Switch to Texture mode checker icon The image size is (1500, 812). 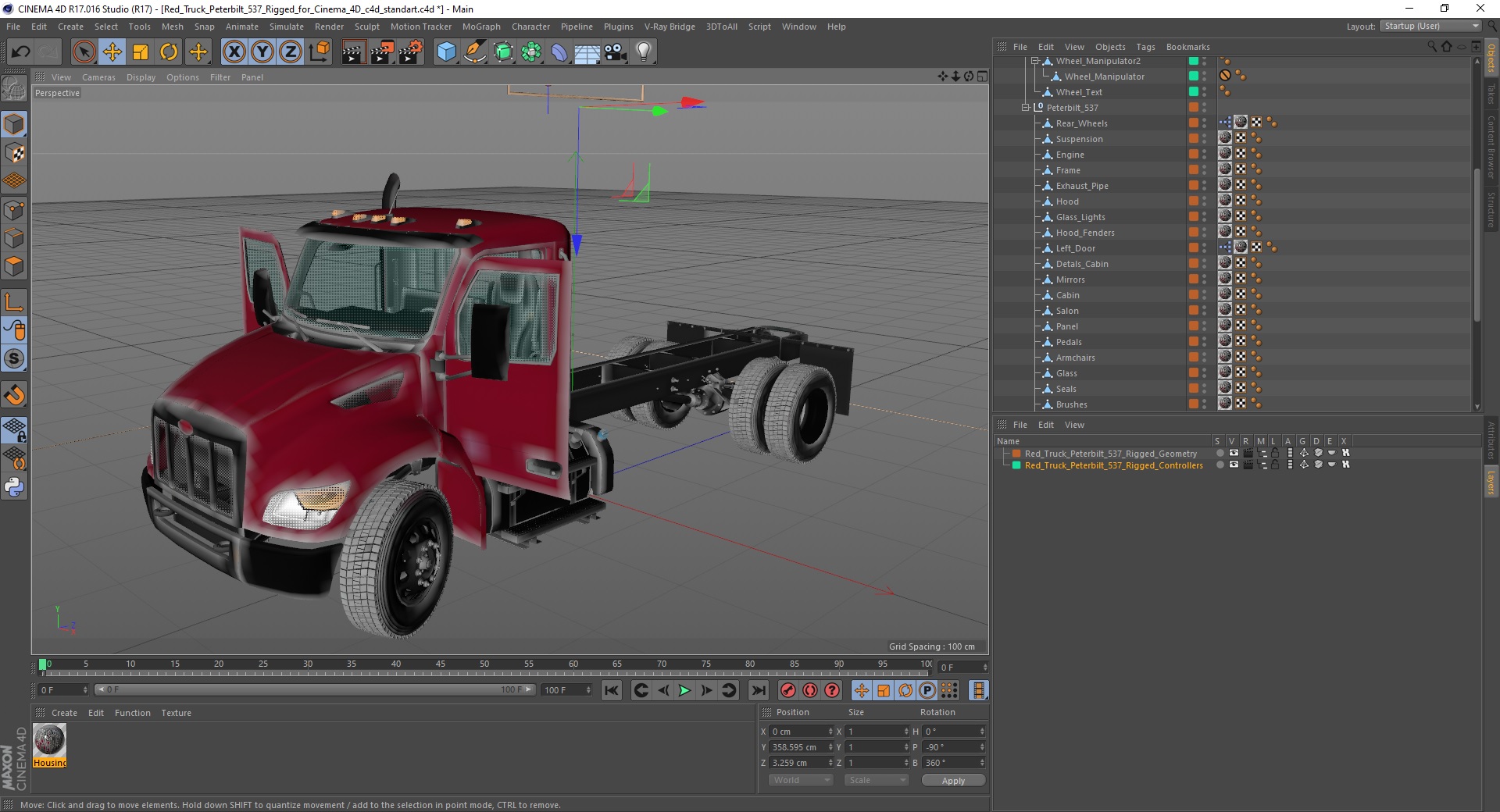(15, 153)
